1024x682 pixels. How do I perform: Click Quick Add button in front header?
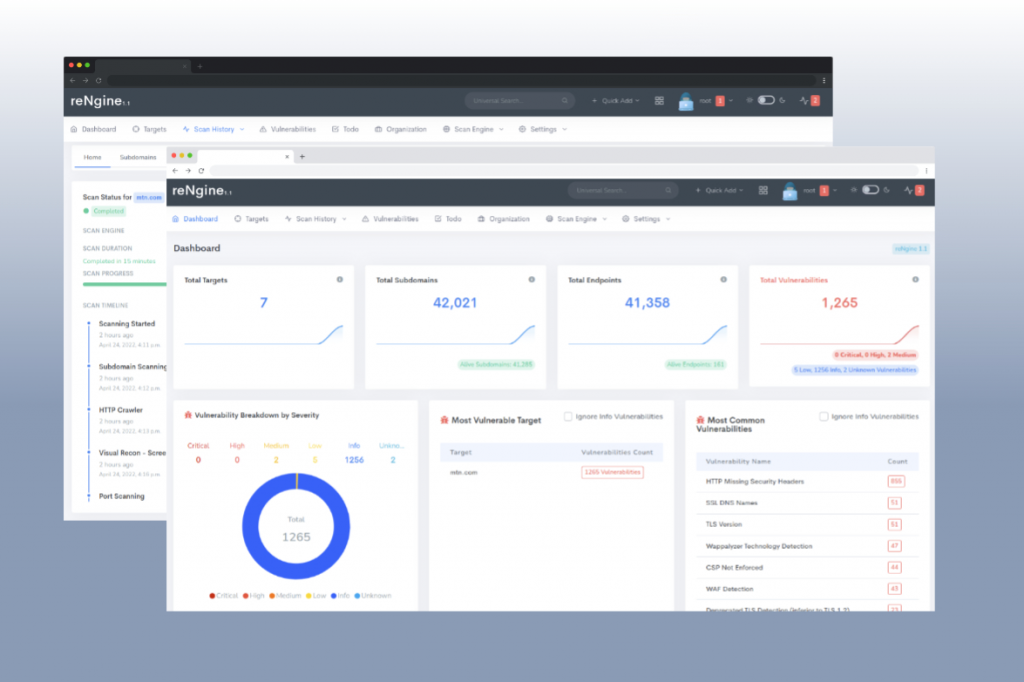720,190
